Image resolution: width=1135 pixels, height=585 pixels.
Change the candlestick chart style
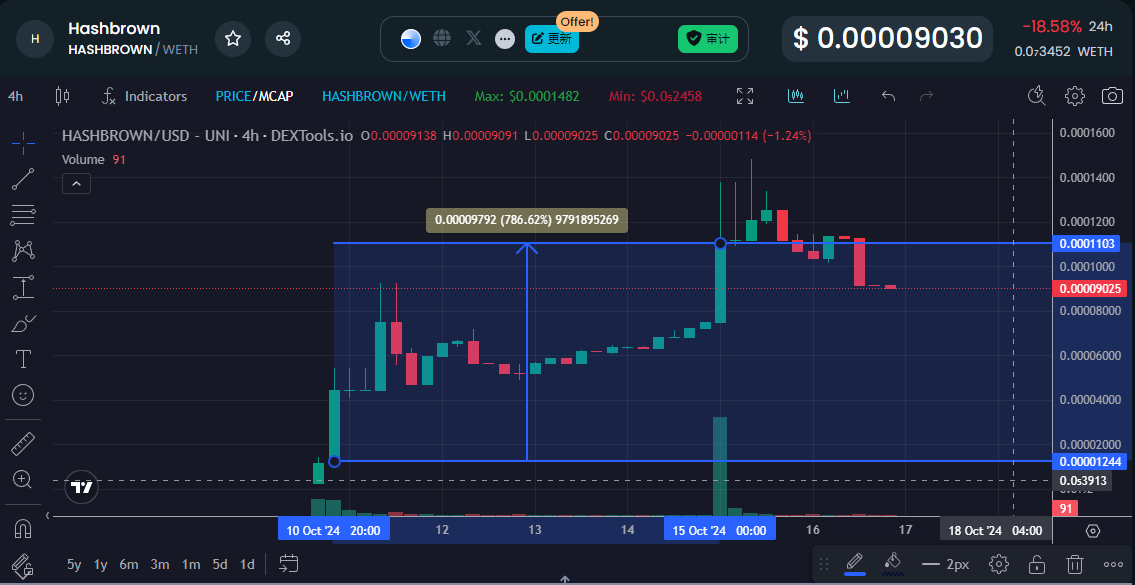pyautogui.click(x=63, y=96)
